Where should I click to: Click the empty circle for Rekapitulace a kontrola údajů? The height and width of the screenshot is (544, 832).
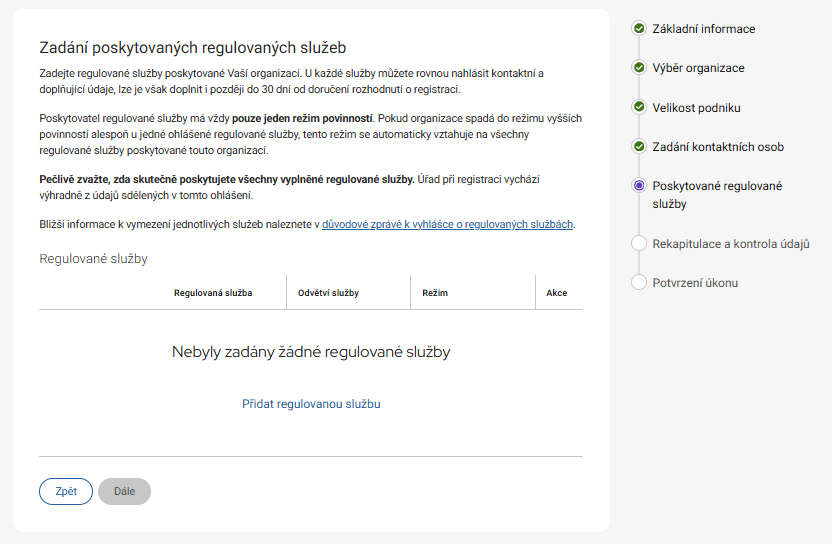coord(639,243)
